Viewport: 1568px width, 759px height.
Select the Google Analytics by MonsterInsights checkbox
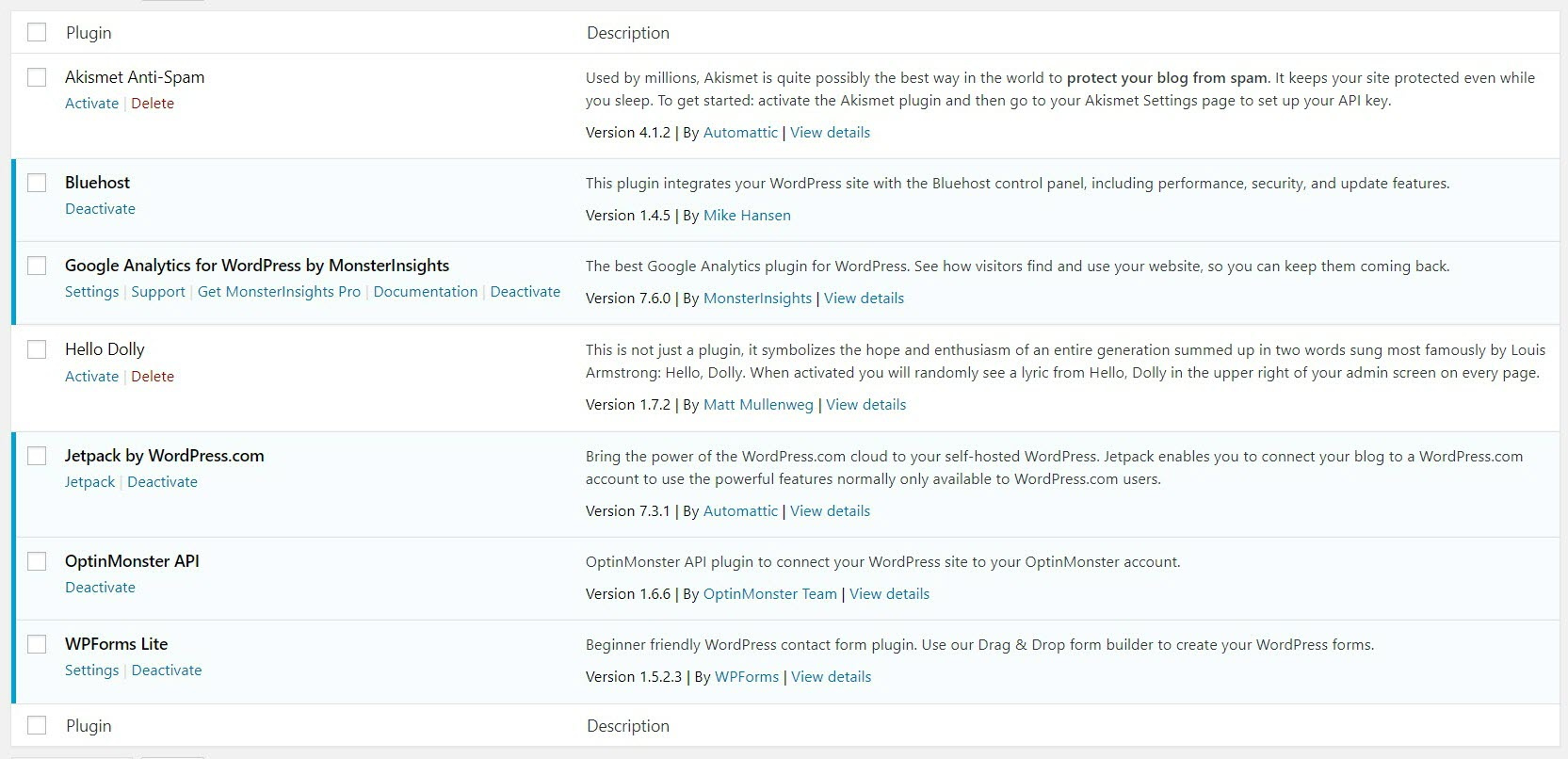coord(37,266)
